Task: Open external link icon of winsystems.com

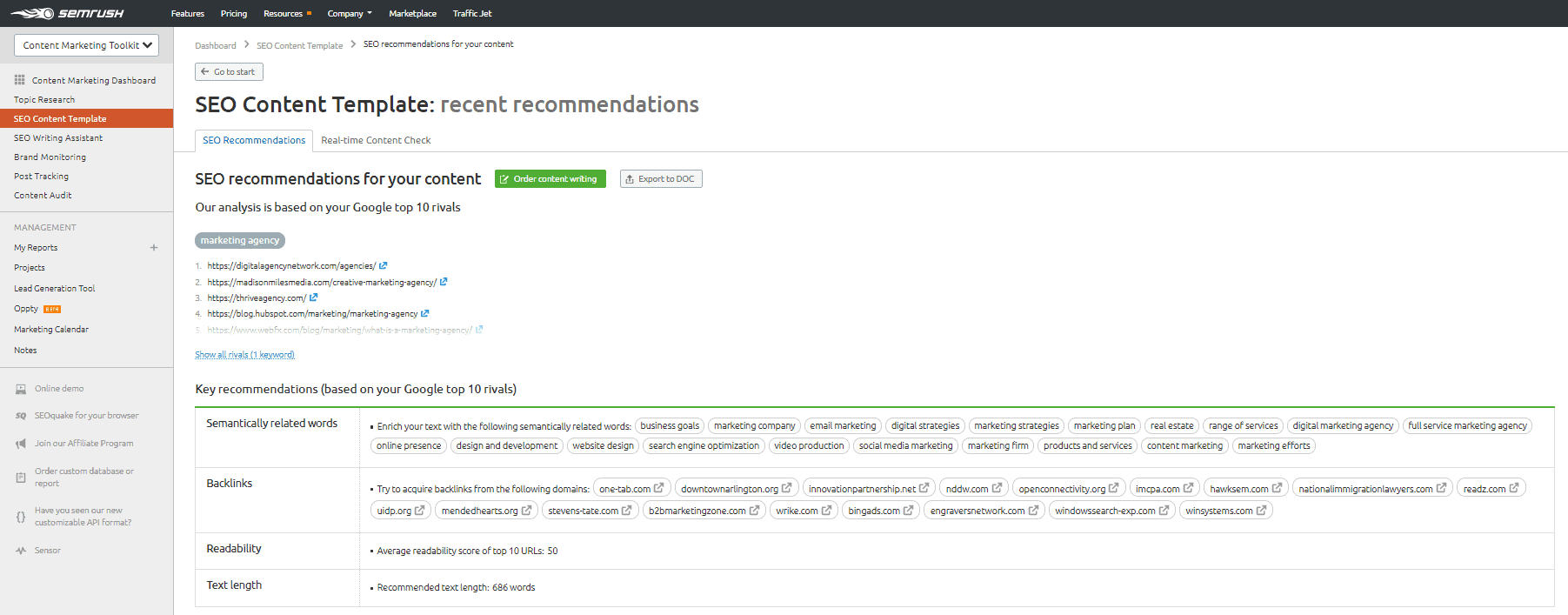Action: tap(1261, 510)
